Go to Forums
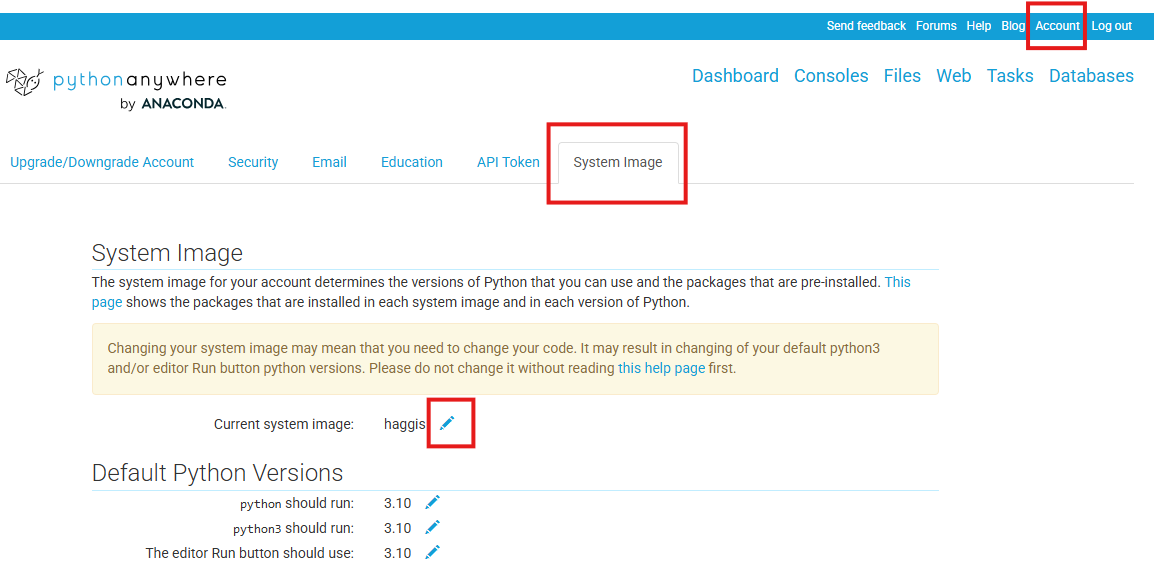This screenshot has width=1154, height=577. 936,26
